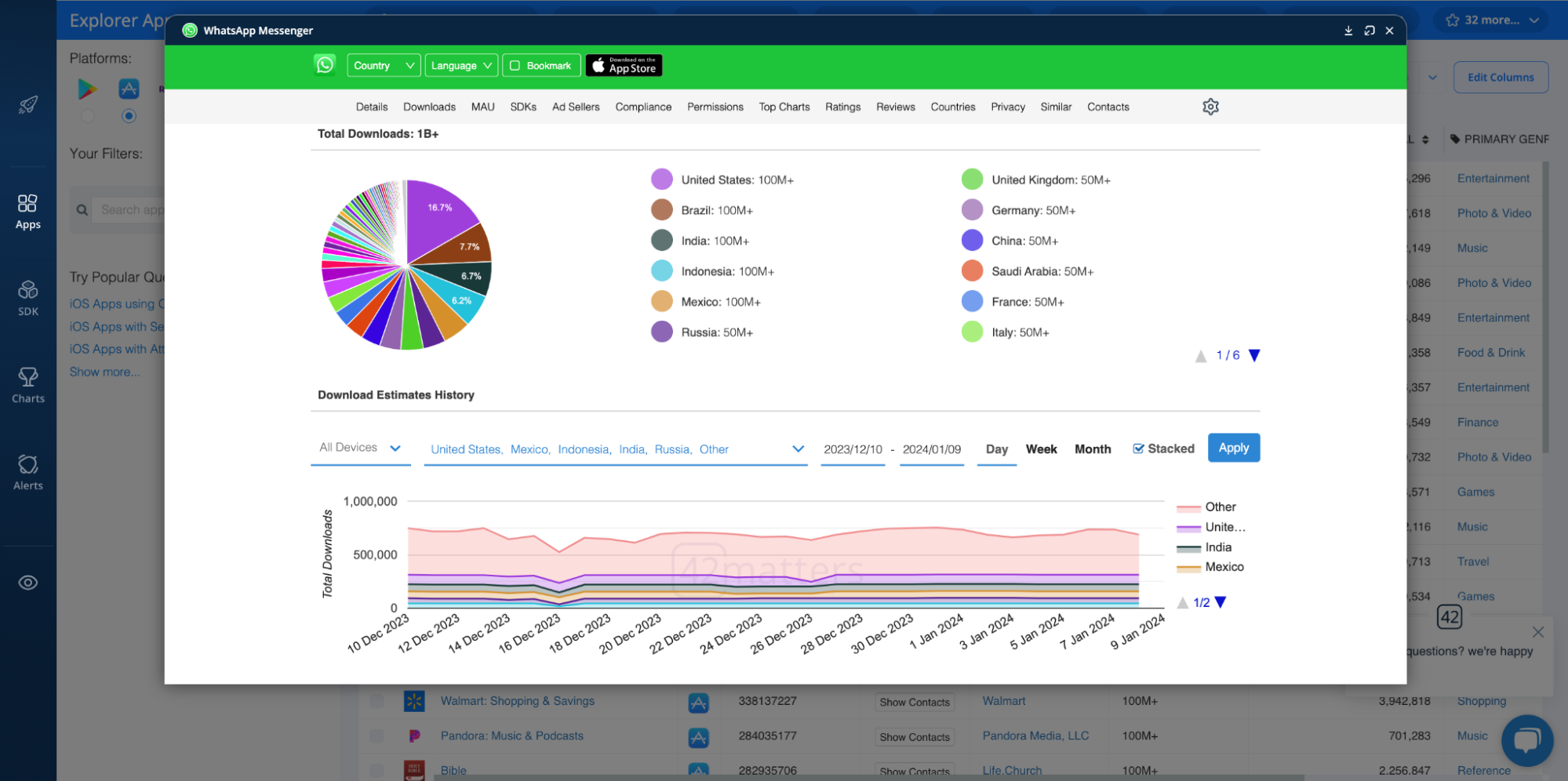Open the Language dropdown
The height and width of the screenshot is (781, 1568).
tap(461, 66)
